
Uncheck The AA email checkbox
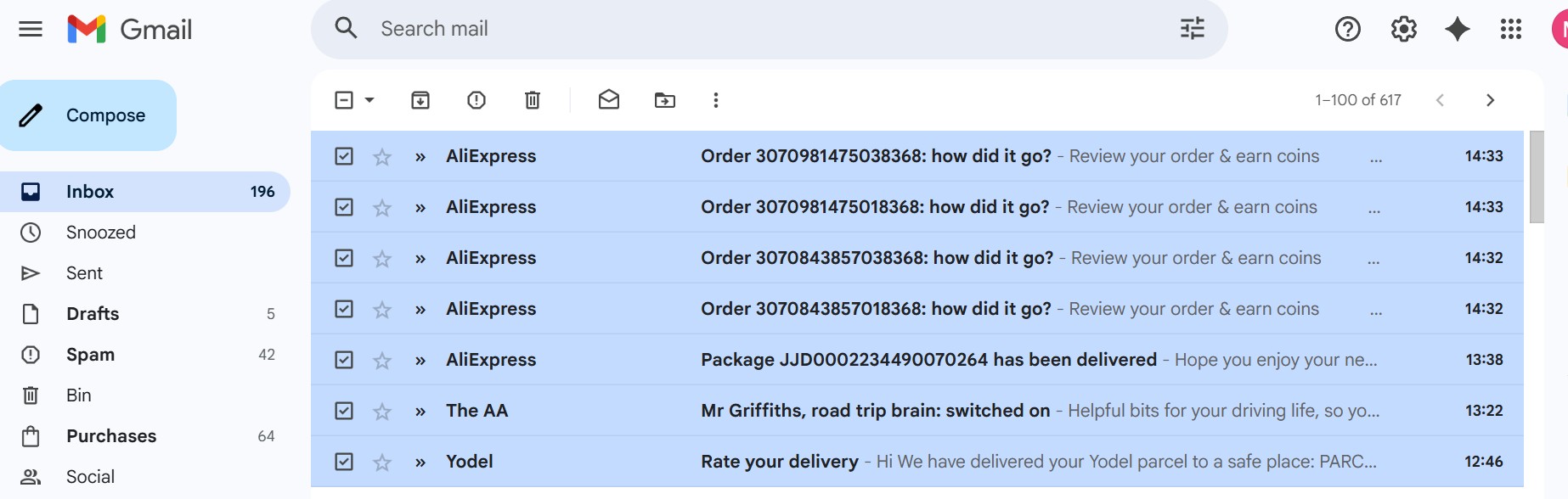pyautogui.click(x=344, y=411)
